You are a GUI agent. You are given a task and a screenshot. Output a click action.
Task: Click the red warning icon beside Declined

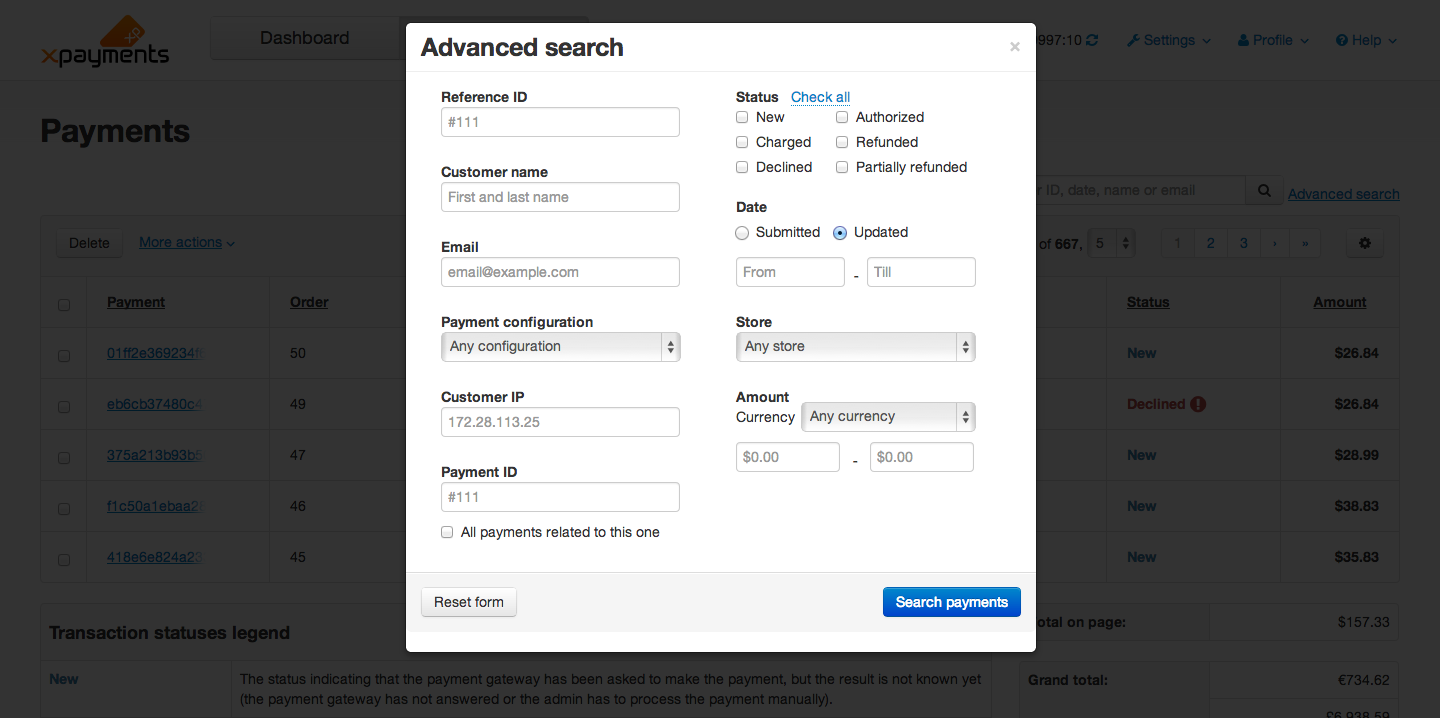tap(1198, 404)
